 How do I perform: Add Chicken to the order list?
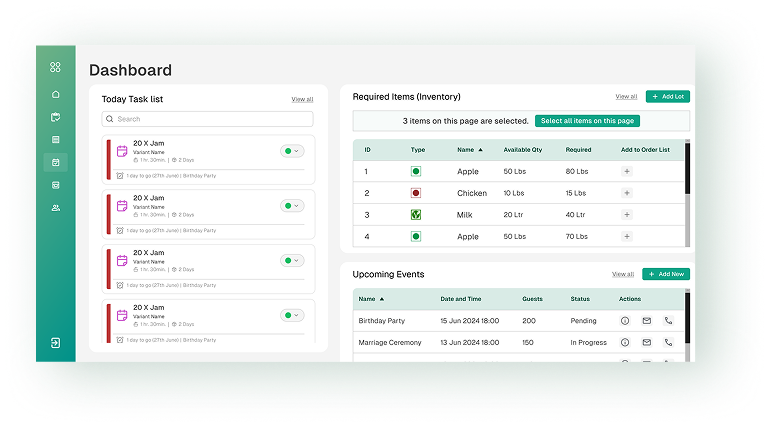pos(627,193)
